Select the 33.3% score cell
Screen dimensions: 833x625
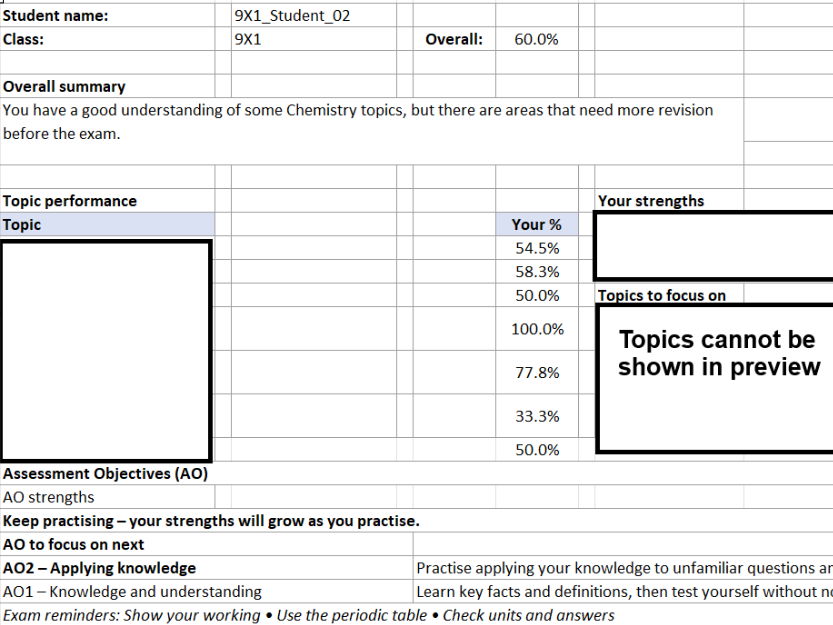click(x=539, y=416)
